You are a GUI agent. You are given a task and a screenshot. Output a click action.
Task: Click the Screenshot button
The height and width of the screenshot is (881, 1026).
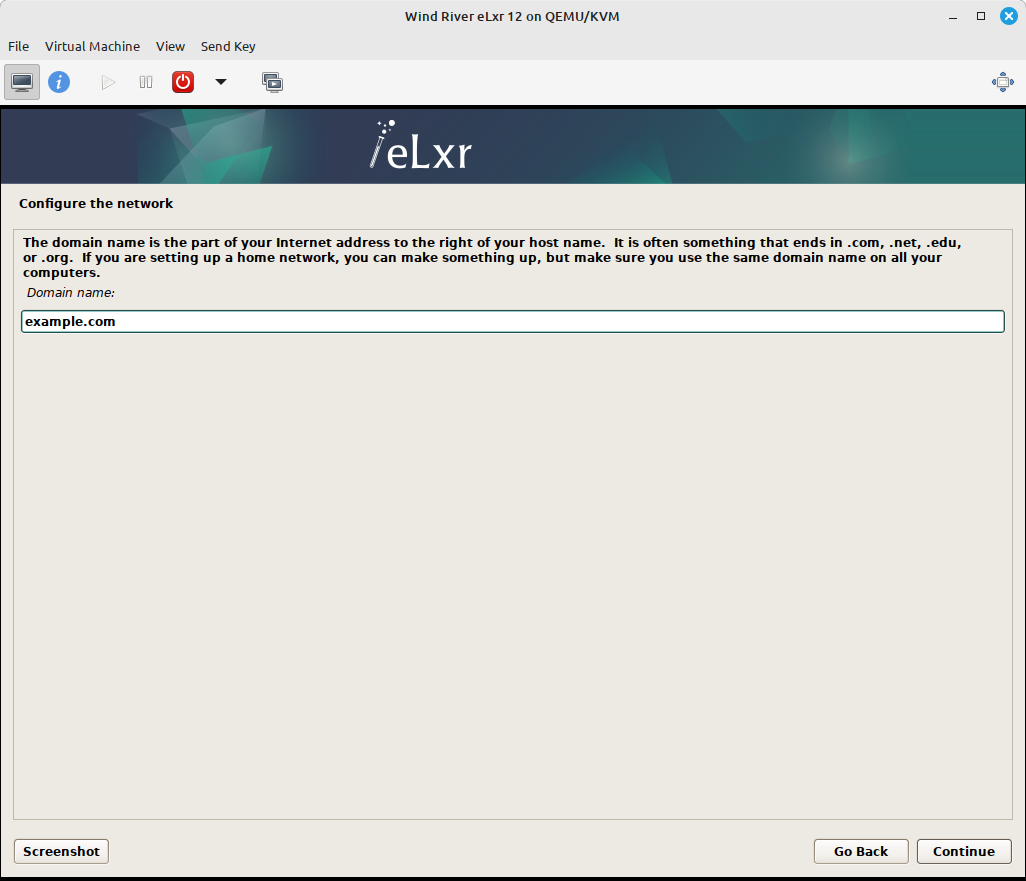(60, 851)
